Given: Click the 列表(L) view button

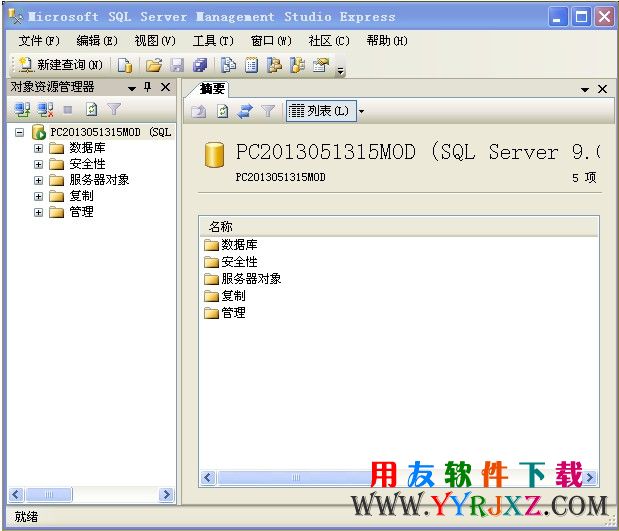Looking at the screenshot, I should pos(321,111).
